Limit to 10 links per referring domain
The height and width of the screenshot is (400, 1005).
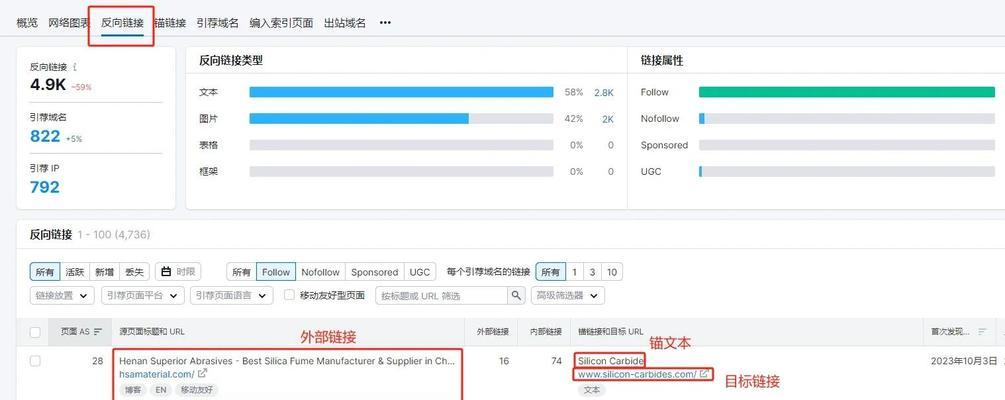pyautogui.click(x=612, y=272)
